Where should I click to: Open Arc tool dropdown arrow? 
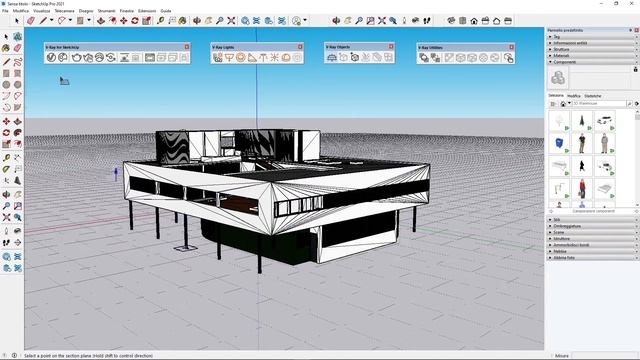click(70, 20)
